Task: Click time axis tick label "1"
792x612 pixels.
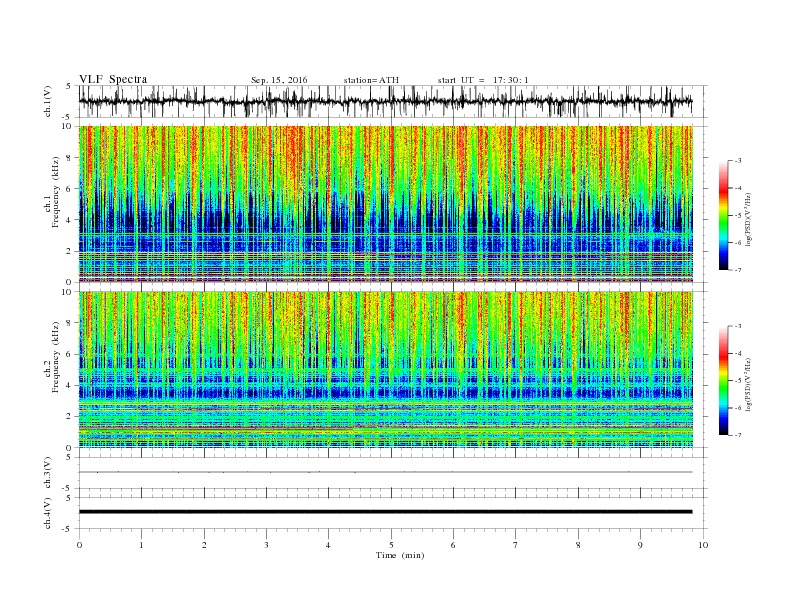Action: (141, 545)
